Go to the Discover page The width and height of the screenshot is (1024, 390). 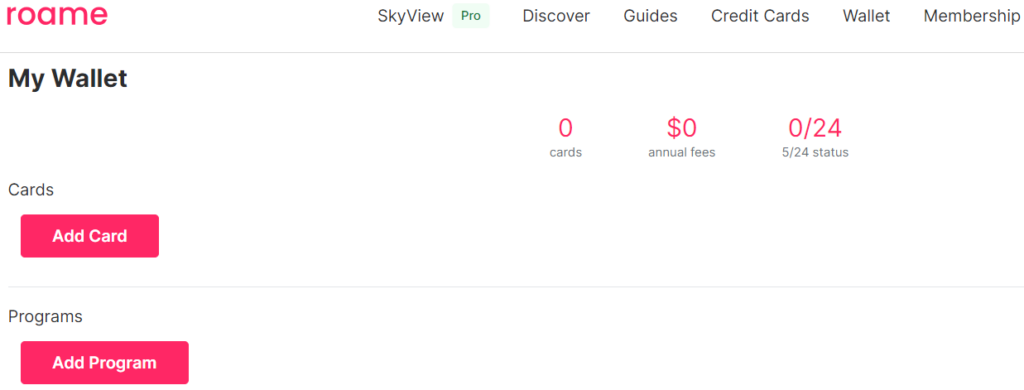[556, 16]
